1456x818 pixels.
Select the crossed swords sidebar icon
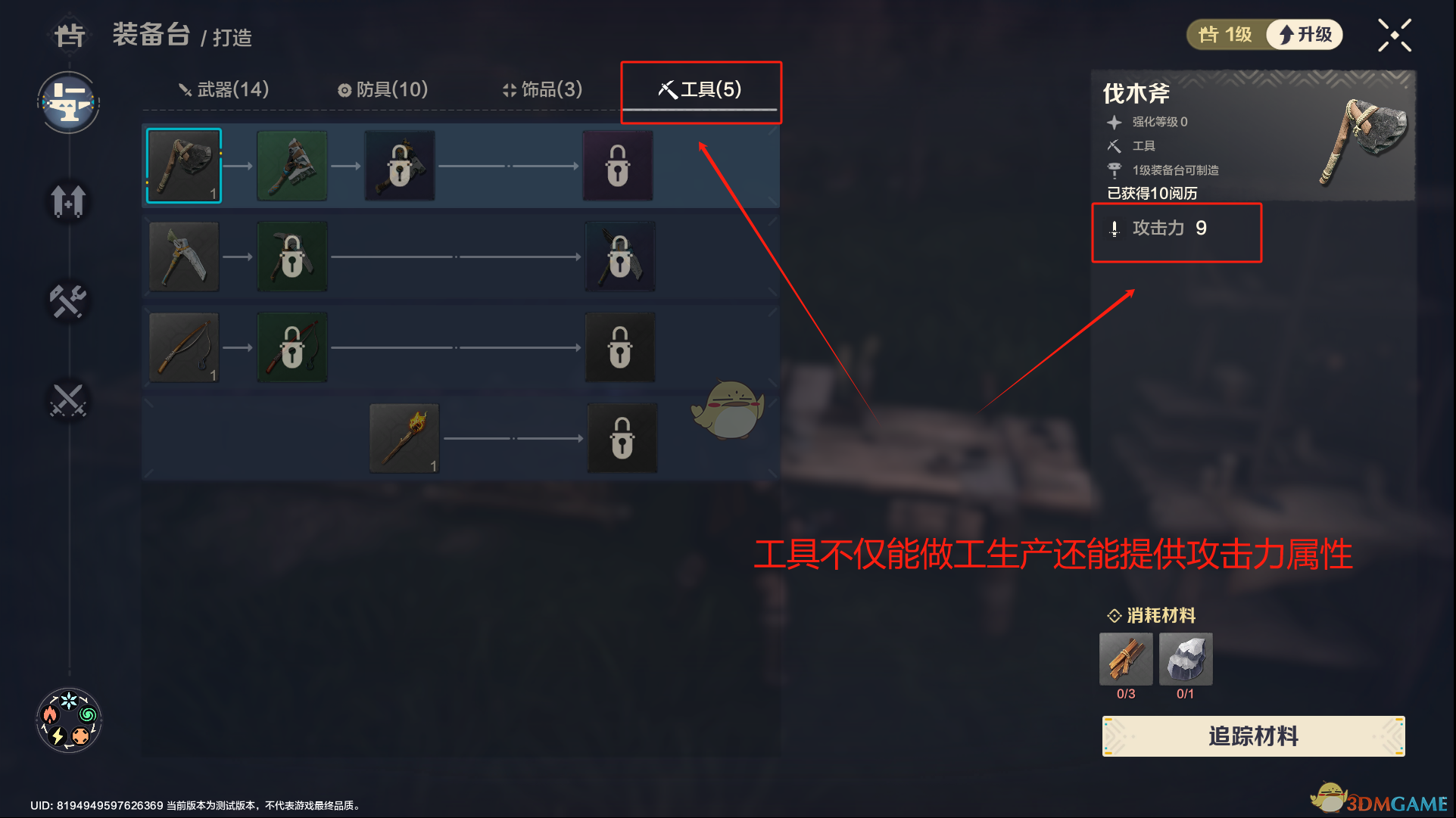pyautogui.click(x=68, y=400)
